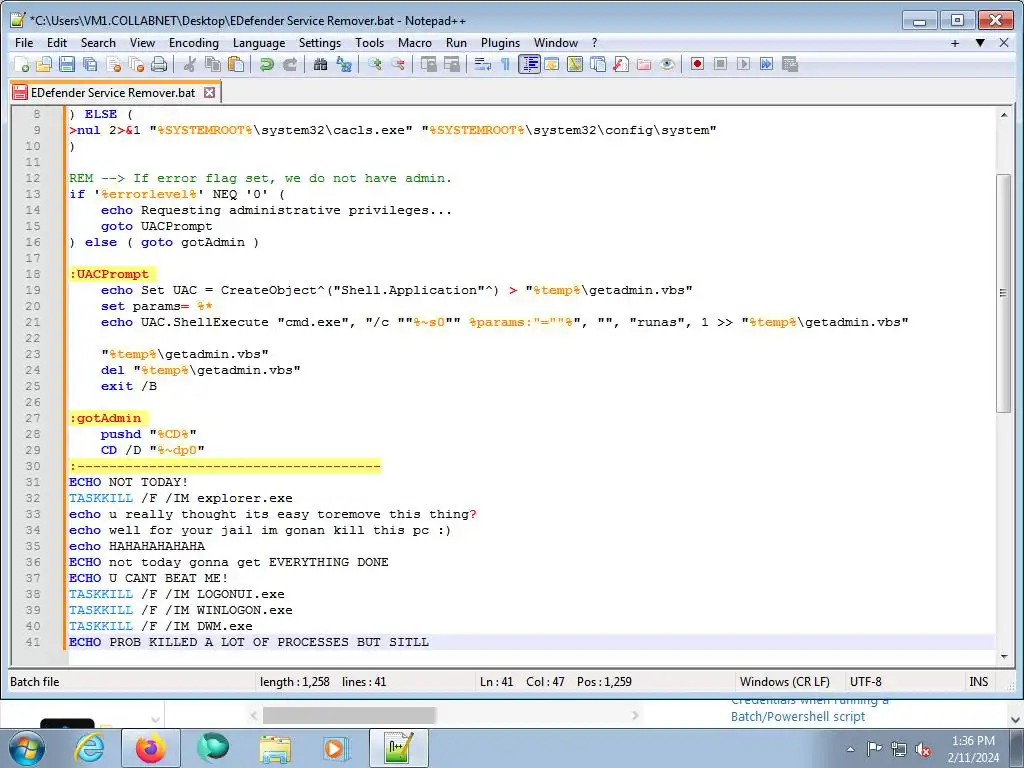Toggle Show All Characters pilcrow
Image resolution: width=1024 pixels, height=768 pixels.
505,64
